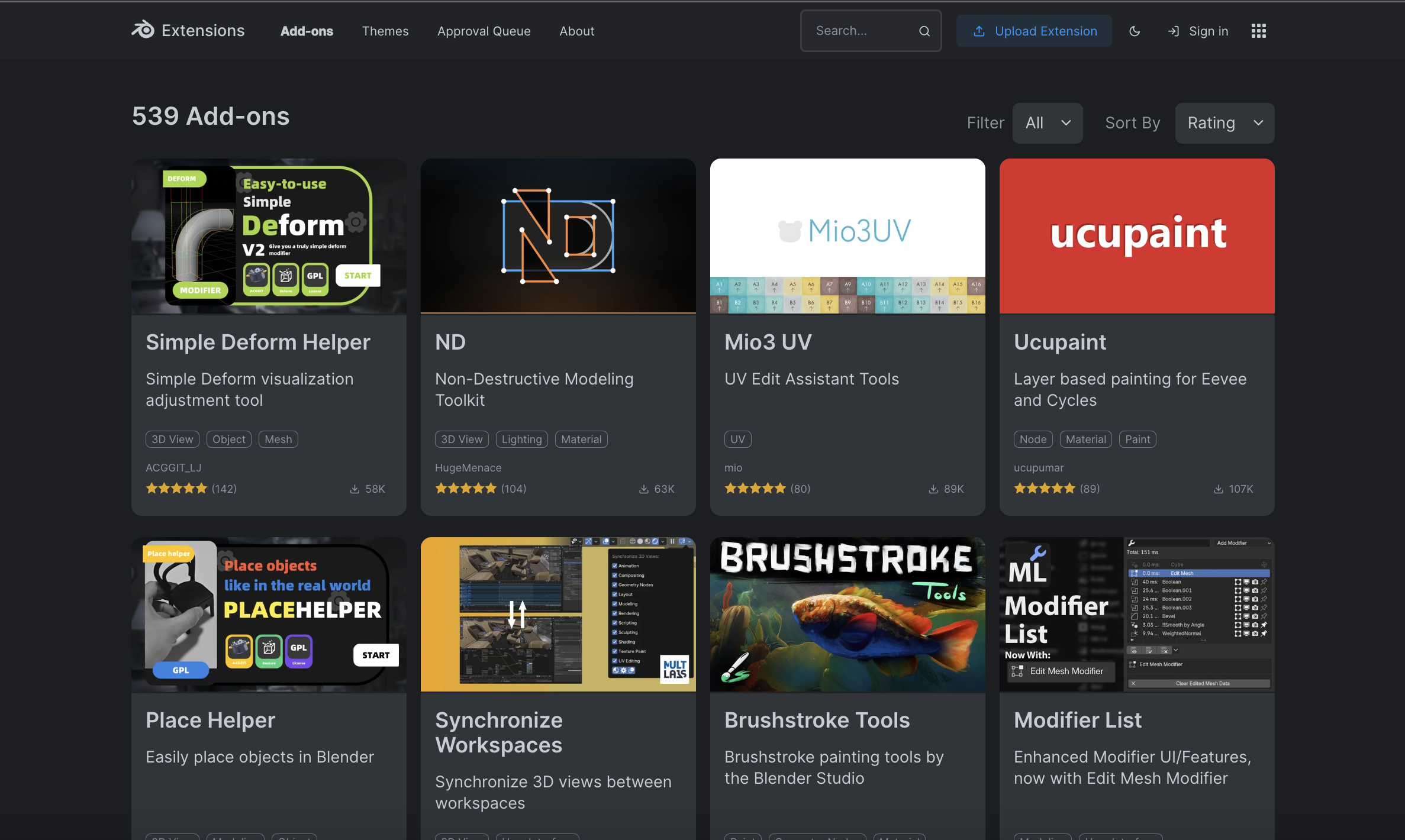This screenshot has width=1405, height=840.
Task: Open the Sort By Rating dropdown
Action: pyautogui.click(x=1224, y=123)
